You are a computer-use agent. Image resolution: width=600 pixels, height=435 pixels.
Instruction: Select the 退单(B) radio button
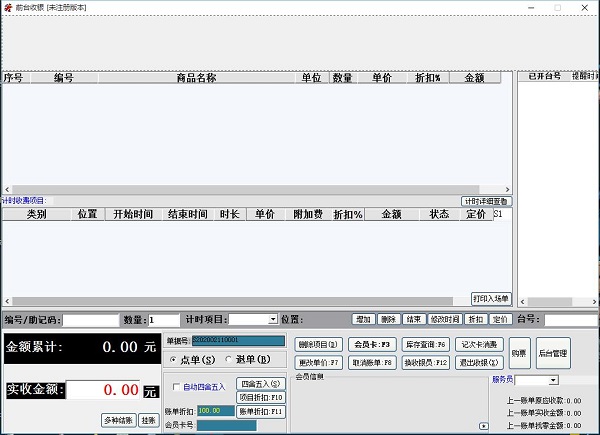(229, 360)
